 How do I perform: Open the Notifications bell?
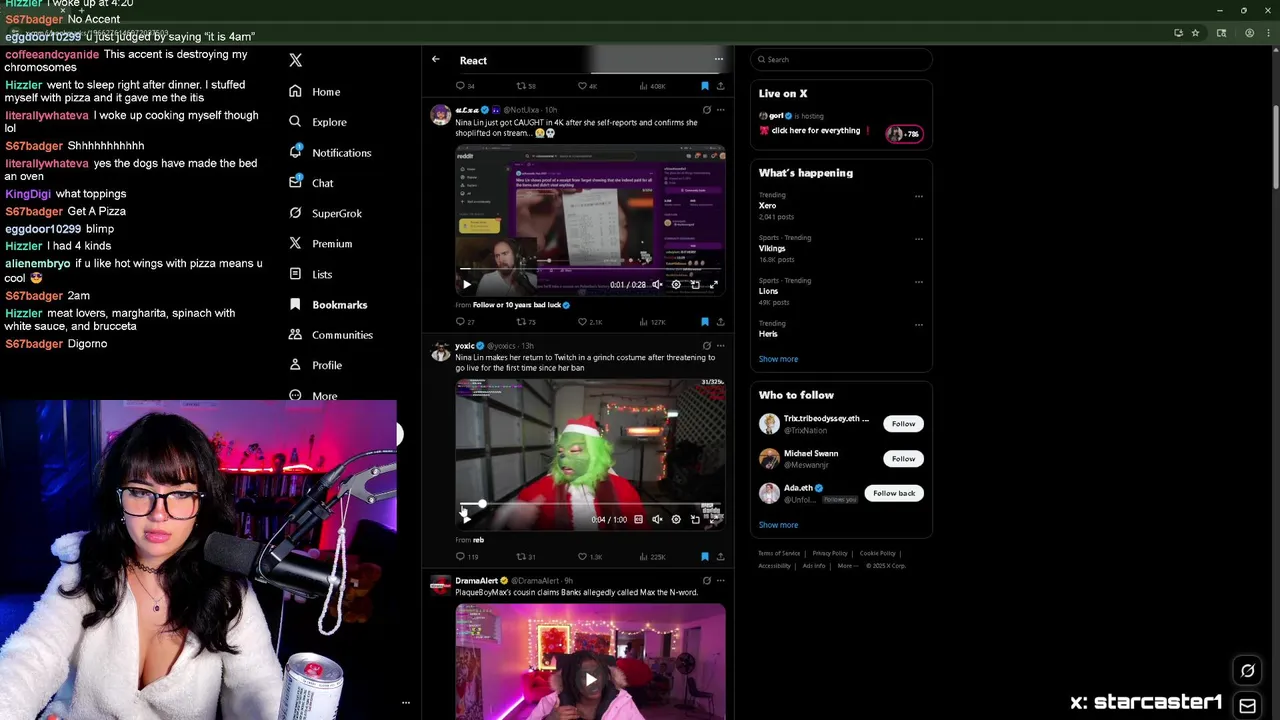tap(330, 152)
